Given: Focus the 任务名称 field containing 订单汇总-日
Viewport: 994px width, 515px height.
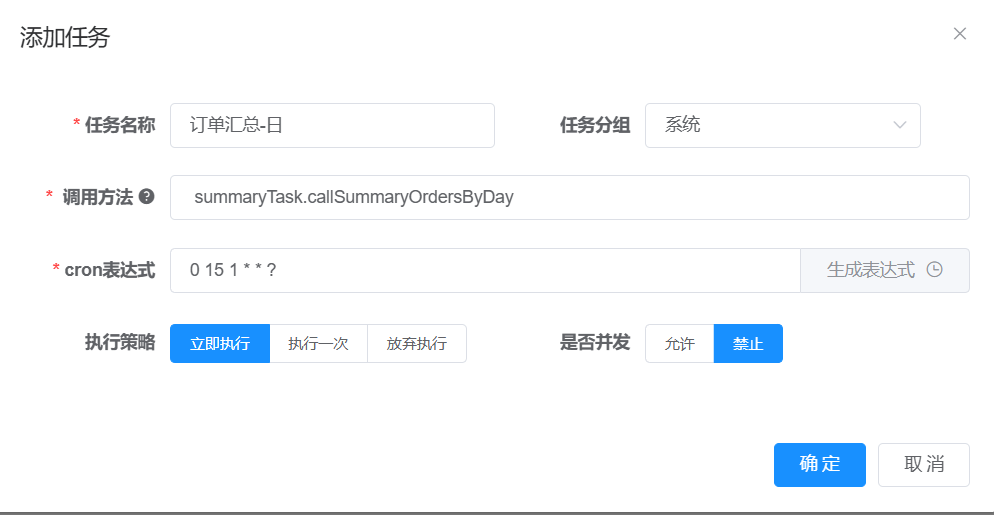Looking at the screenshot, I should (x=332, y=126).
